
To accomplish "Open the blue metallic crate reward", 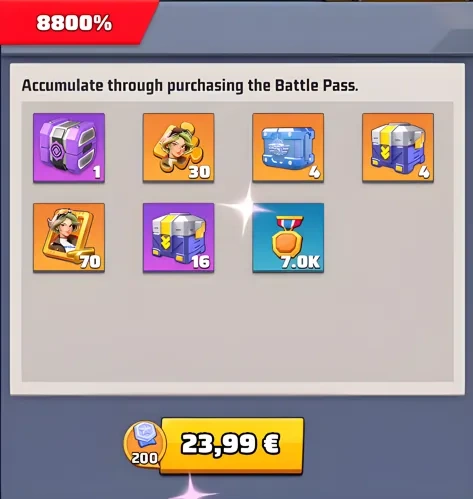I will 288,148.
